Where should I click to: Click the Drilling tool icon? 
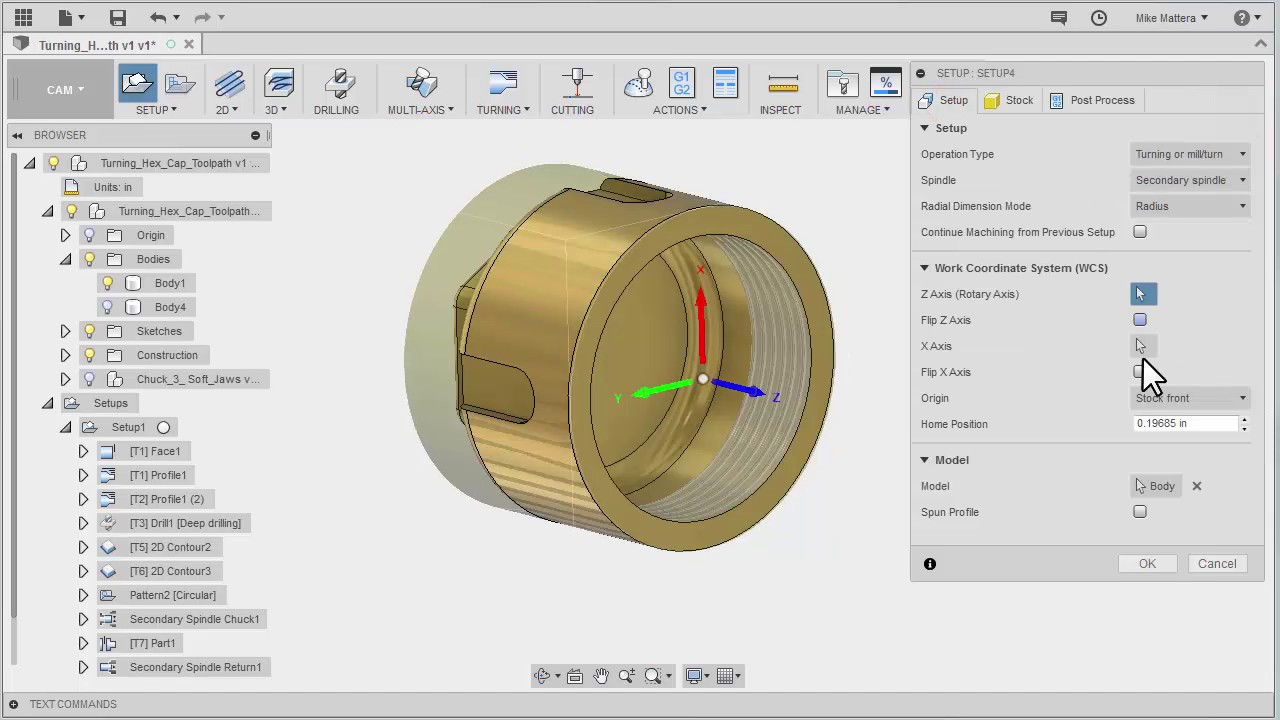(339, 84)
